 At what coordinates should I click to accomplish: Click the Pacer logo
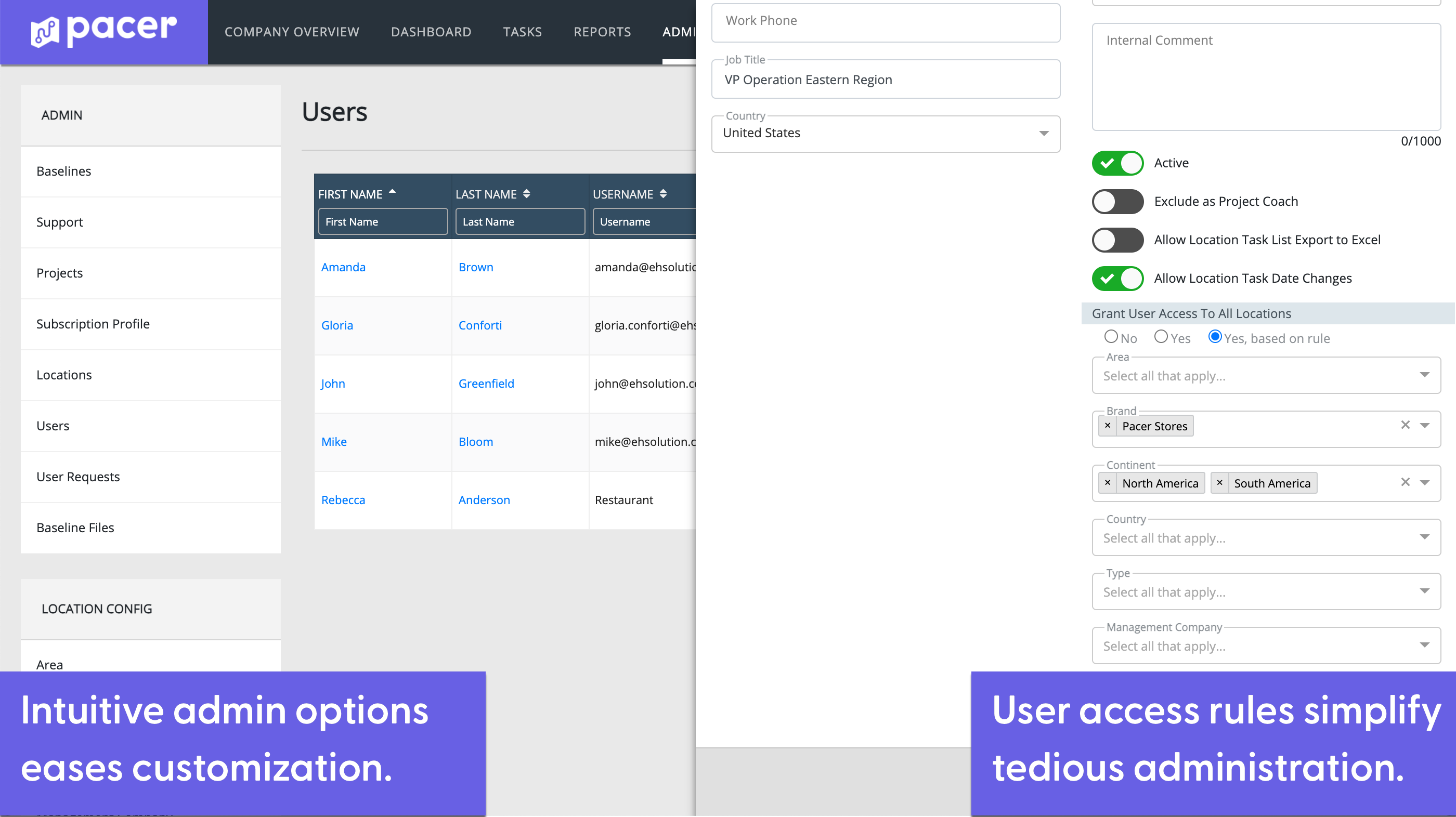point(103,31)
